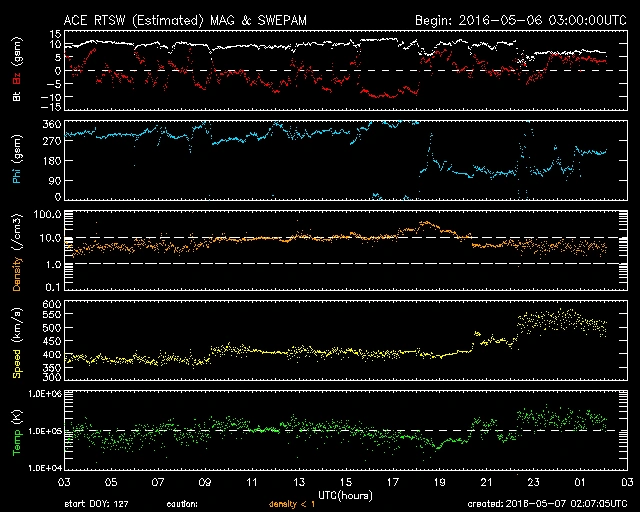Click the 13 hour tick on time axis
Image resolution: width=640 pixels, height=512 pixels.
coord(299,482)
